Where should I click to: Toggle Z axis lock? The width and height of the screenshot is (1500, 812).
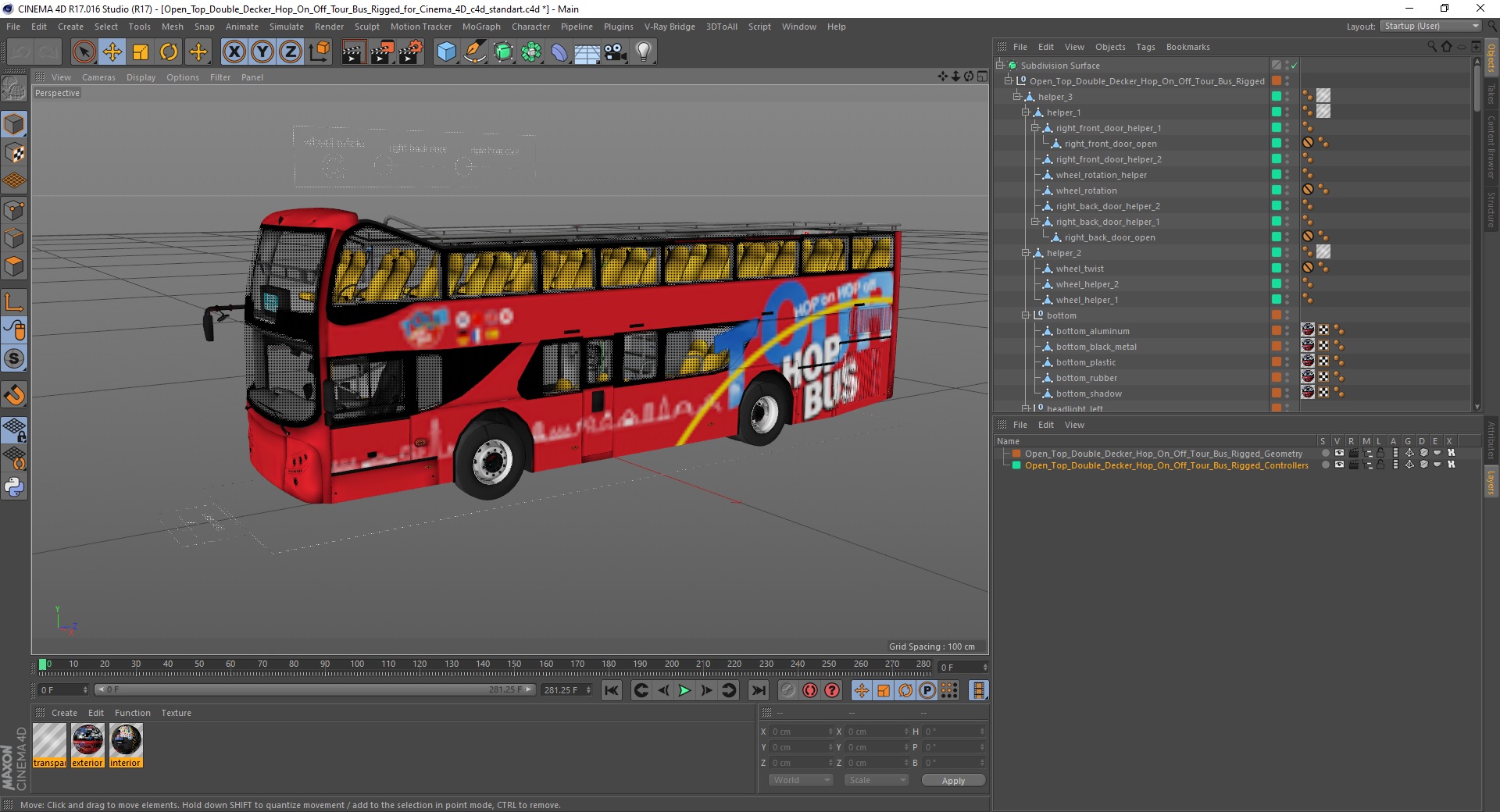291,52
